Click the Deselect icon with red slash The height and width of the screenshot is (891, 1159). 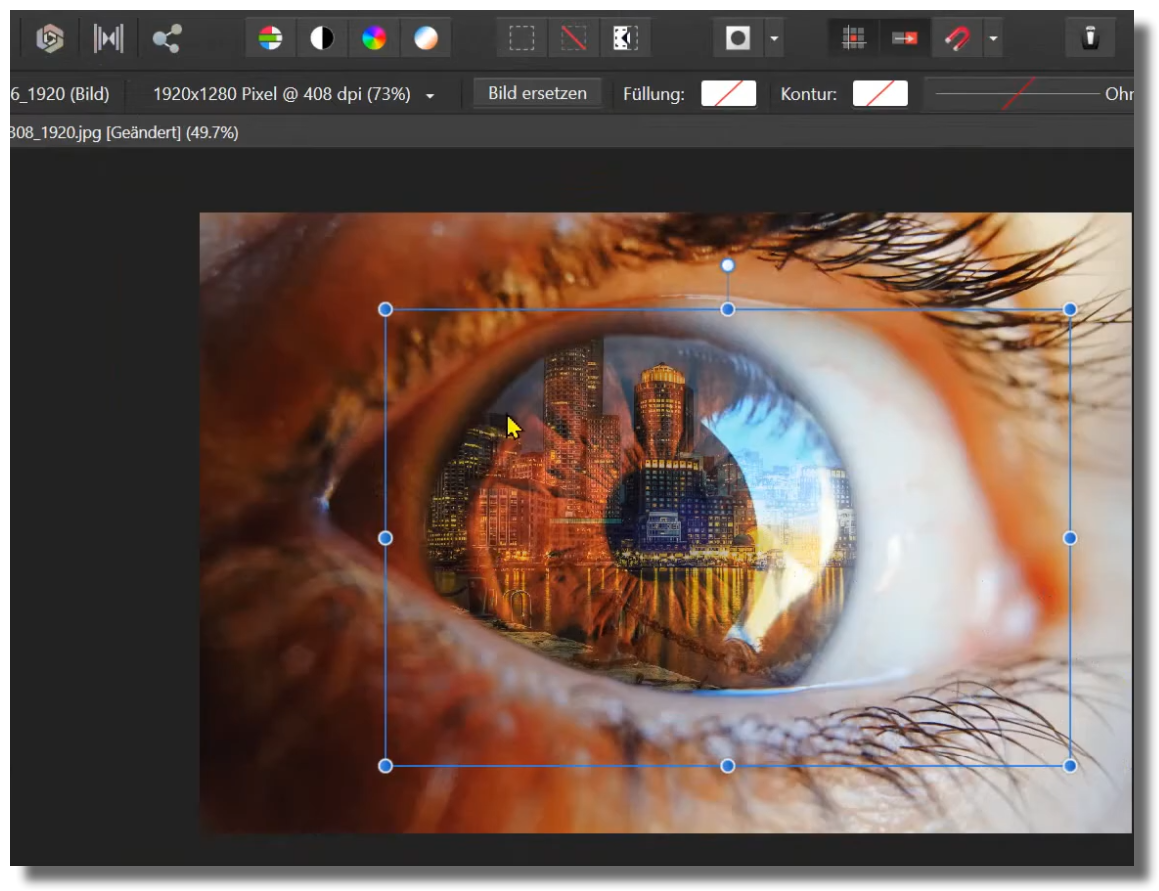[x=573, y=38]
